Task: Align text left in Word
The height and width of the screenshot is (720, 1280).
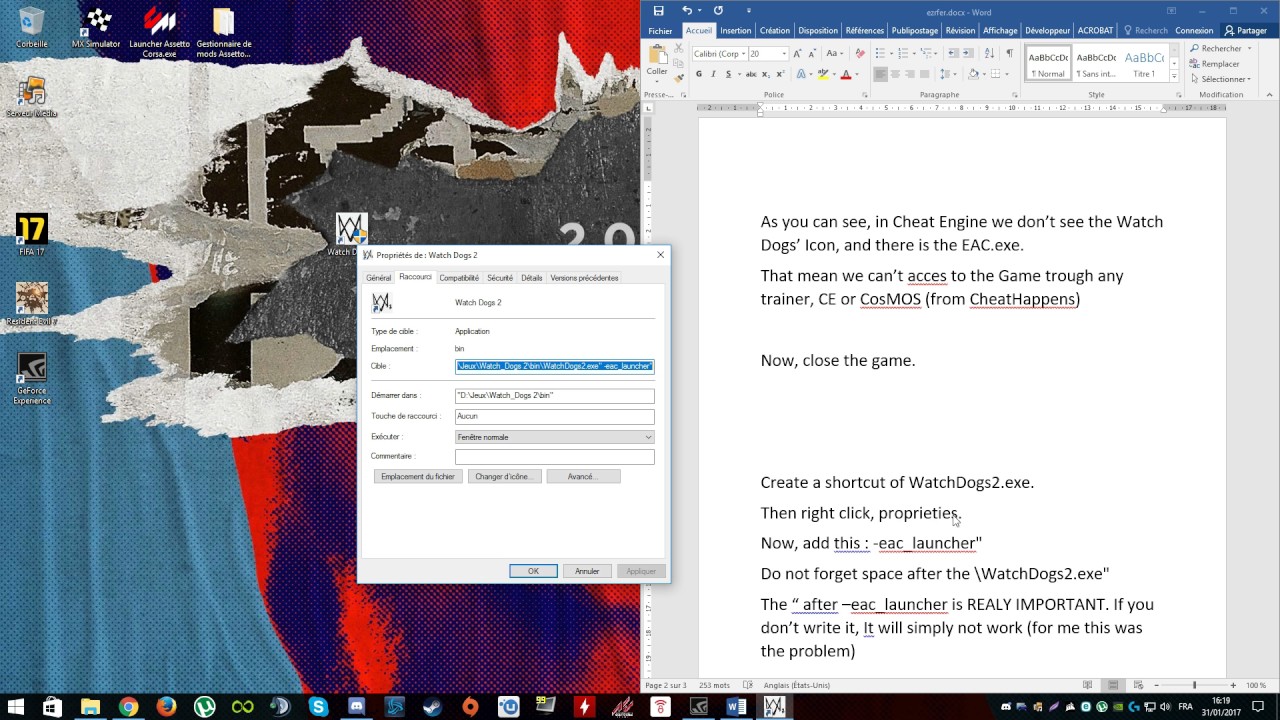Action: pos(880,74)
